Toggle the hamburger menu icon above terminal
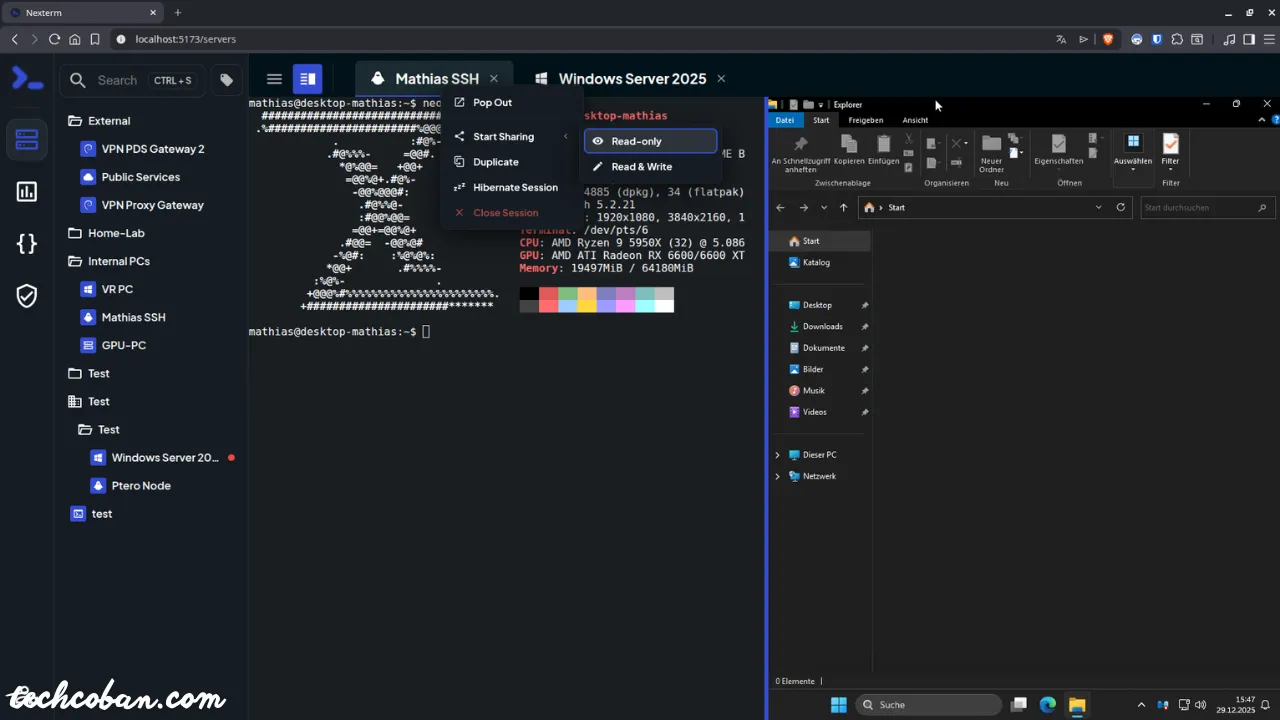The image size is (1280, 720). 274,79
